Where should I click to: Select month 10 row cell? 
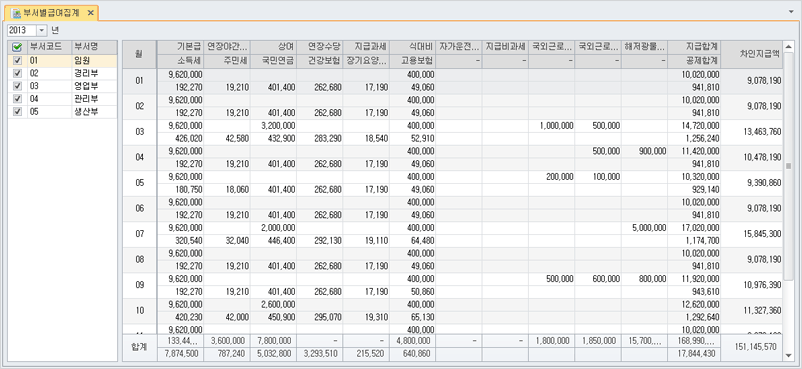[x=139, y=311]
